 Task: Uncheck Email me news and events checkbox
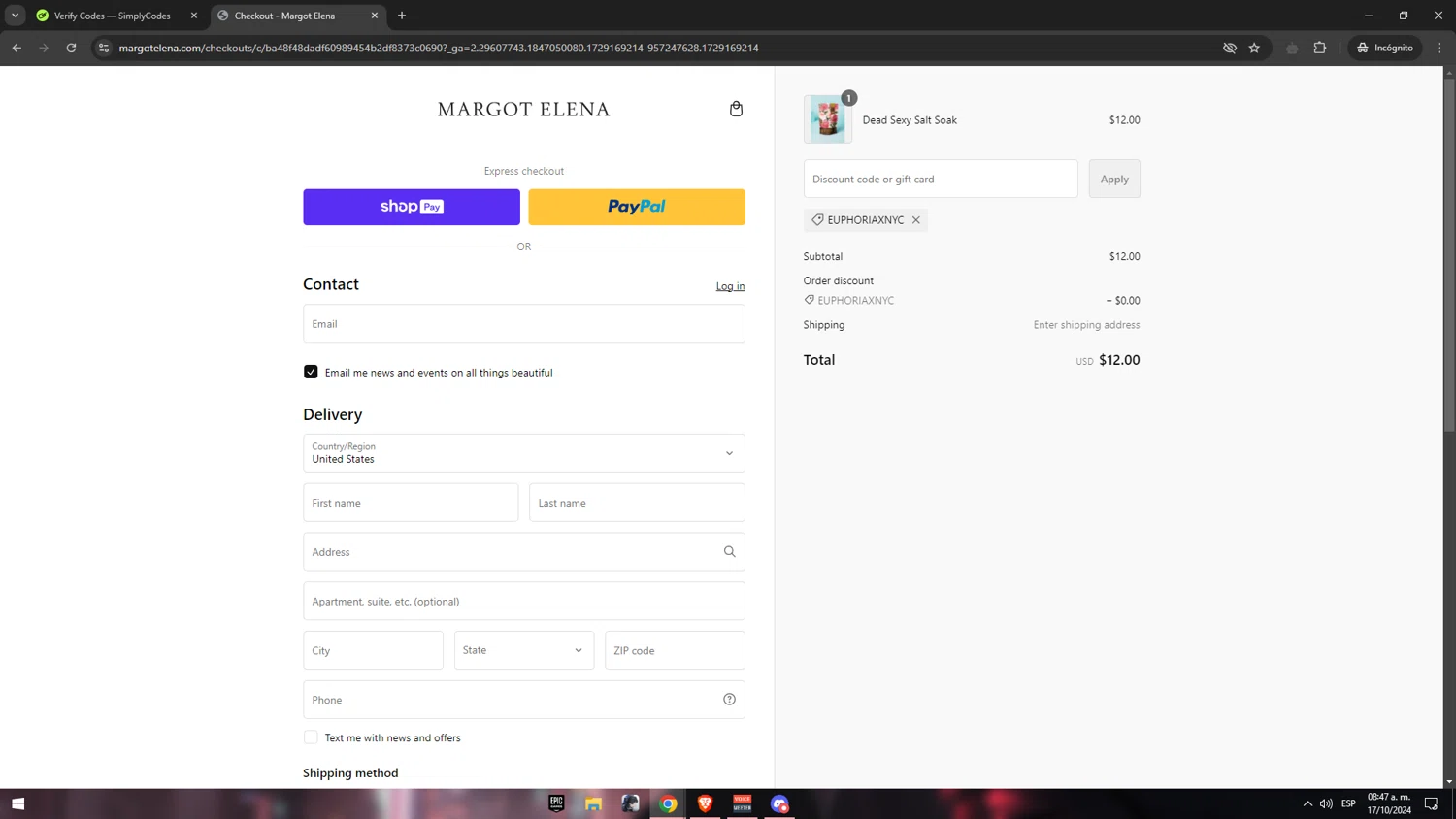pyautogui.click(x=311, y=372)
